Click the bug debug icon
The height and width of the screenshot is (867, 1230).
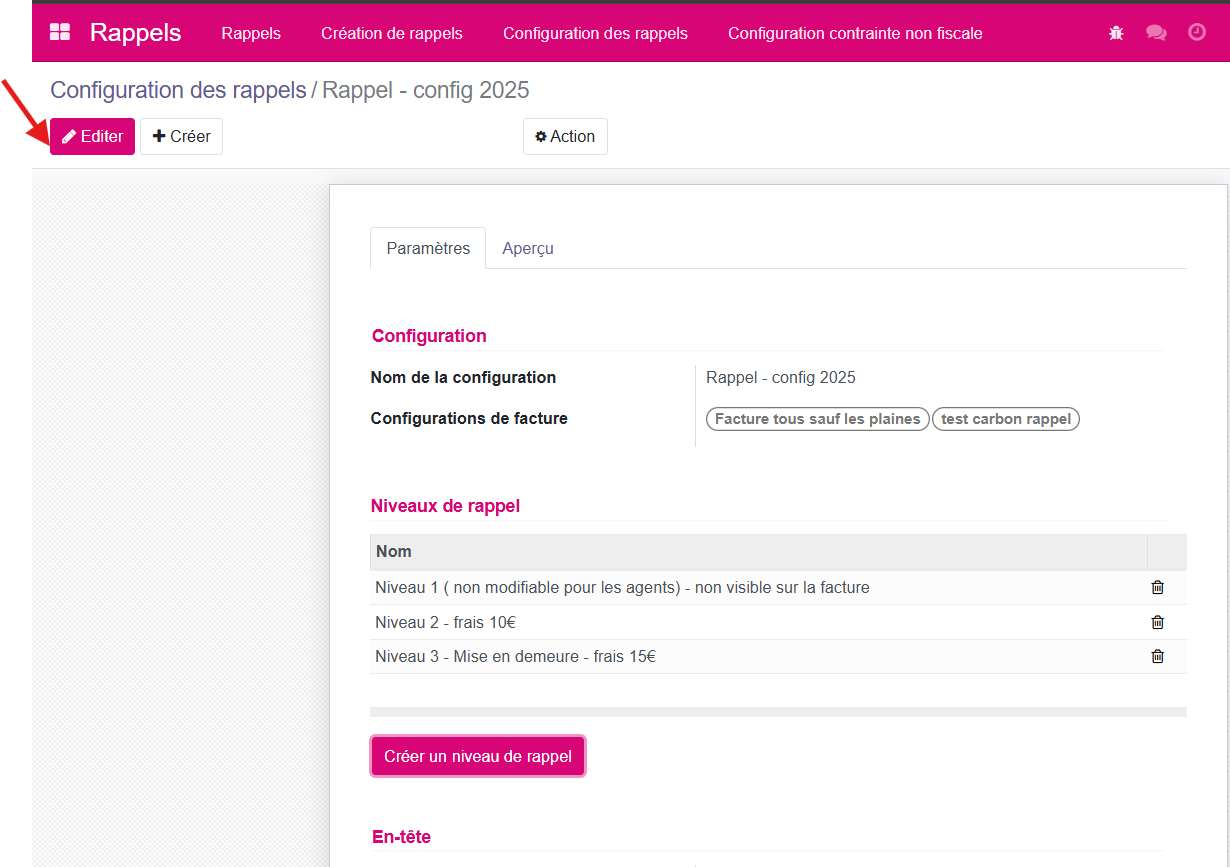coord(1116,33)
